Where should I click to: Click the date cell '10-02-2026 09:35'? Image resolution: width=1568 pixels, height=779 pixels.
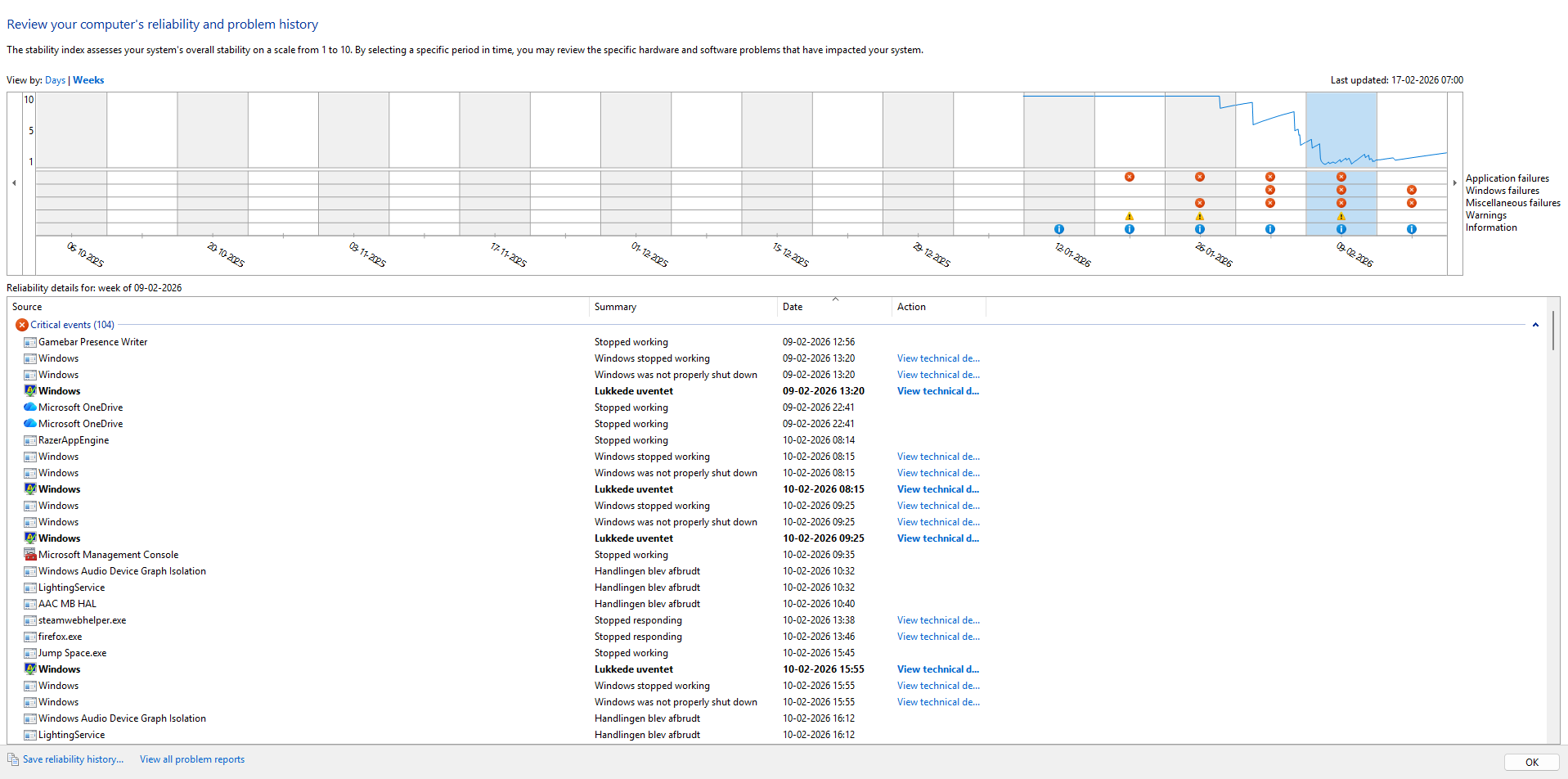[x=819, y=555]
